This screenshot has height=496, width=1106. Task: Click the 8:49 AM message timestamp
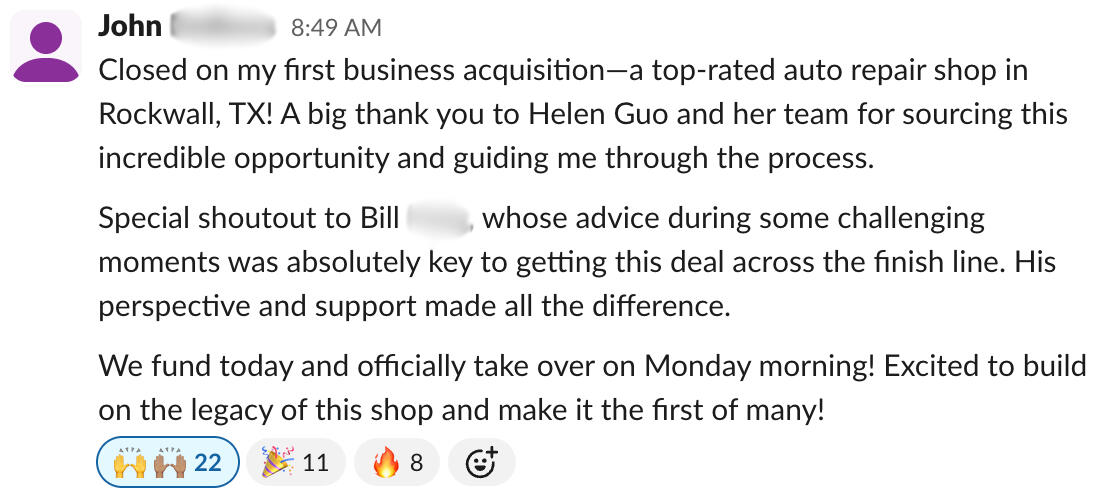pos(335,28)
